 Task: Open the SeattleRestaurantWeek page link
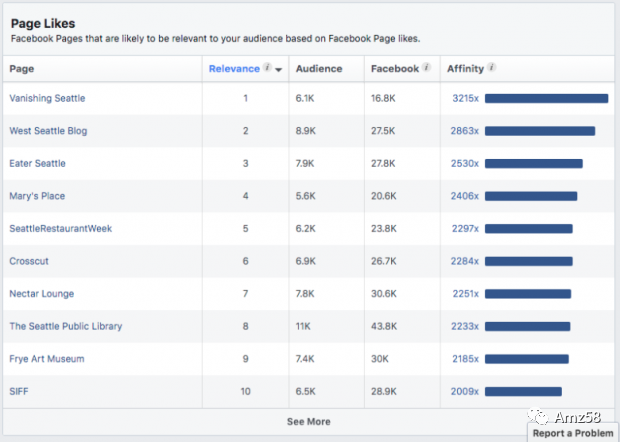point(60,229)
